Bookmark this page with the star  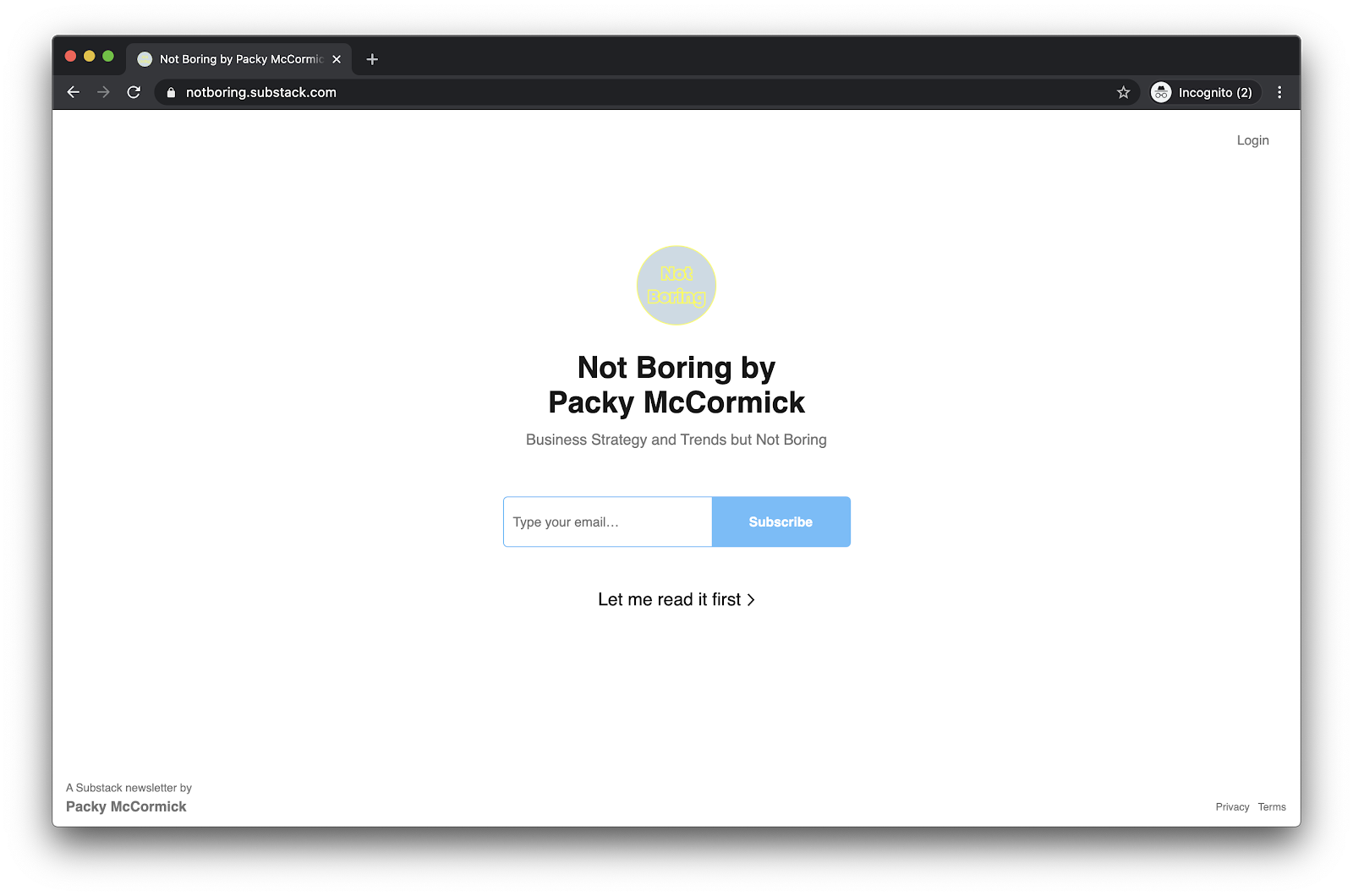click(1123, 92)
